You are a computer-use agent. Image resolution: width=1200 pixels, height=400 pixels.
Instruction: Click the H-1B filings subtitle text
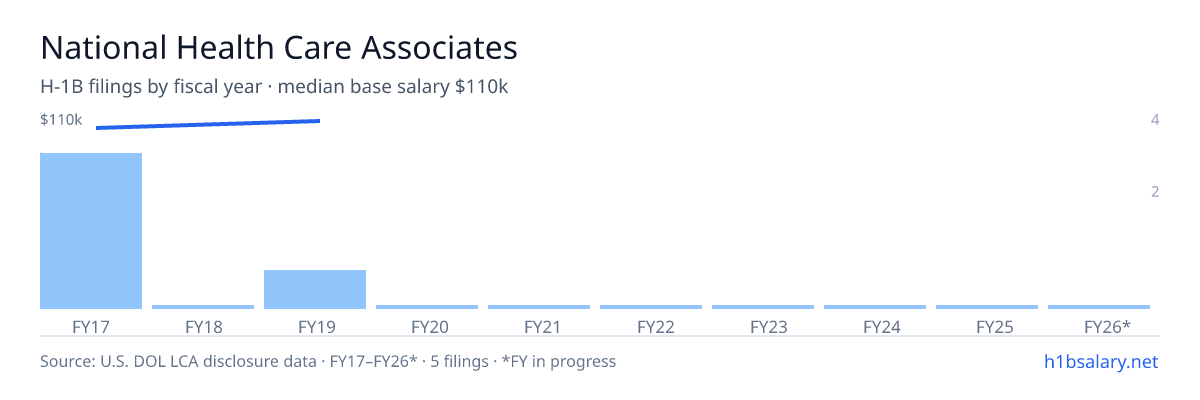click(x=274, y=87)
